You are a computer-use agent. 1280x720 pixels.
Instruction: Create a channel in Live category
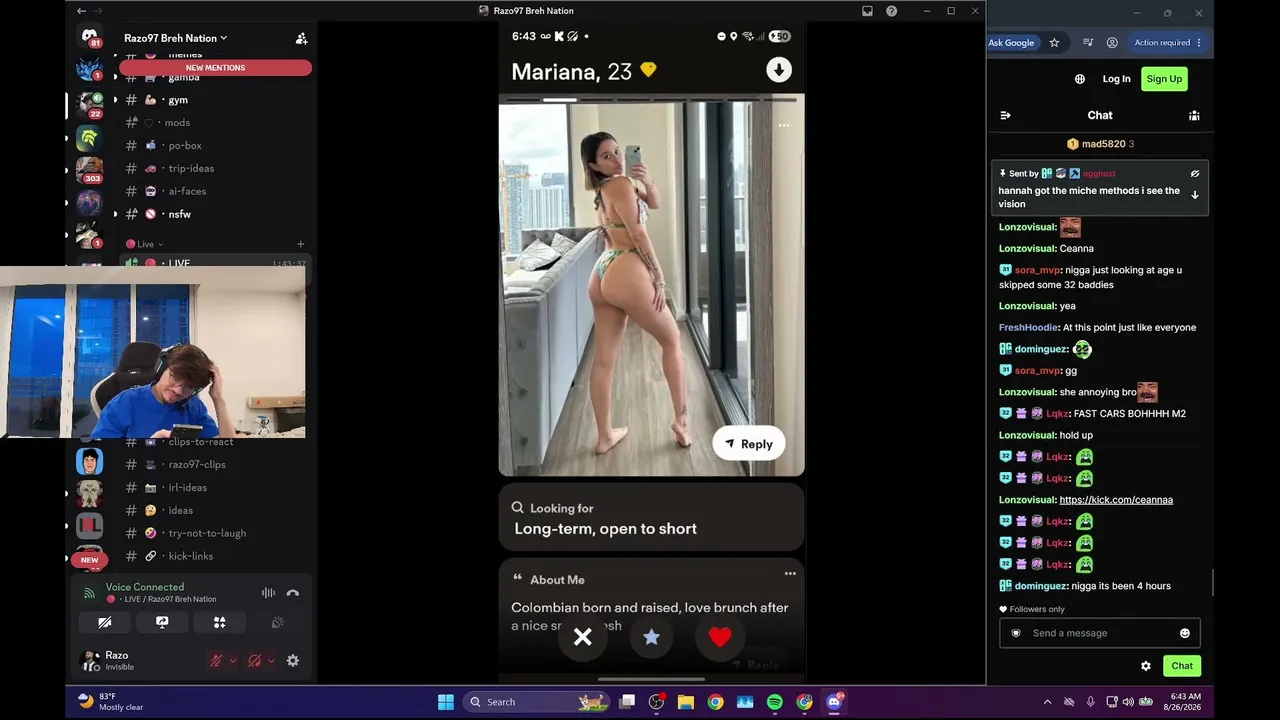pyautogui.click(x=301, y=244)
